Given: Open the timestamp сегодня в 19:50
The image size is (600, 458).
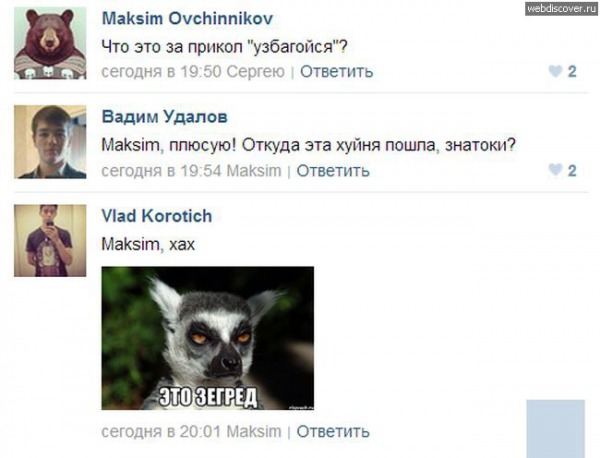Looking at the screenshot, I should (161, 72).
